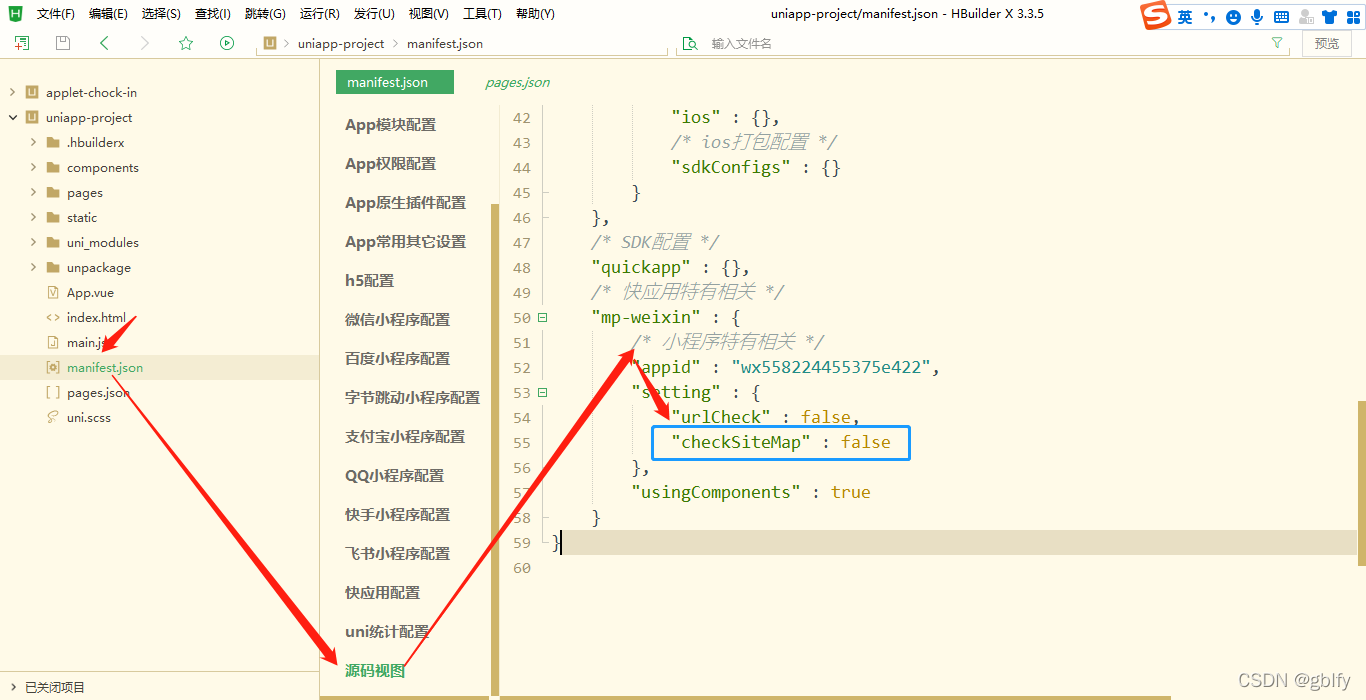Click the 输入文件名 search field
The width and height of the screenshot is (1366, 700).
point(985,43)
